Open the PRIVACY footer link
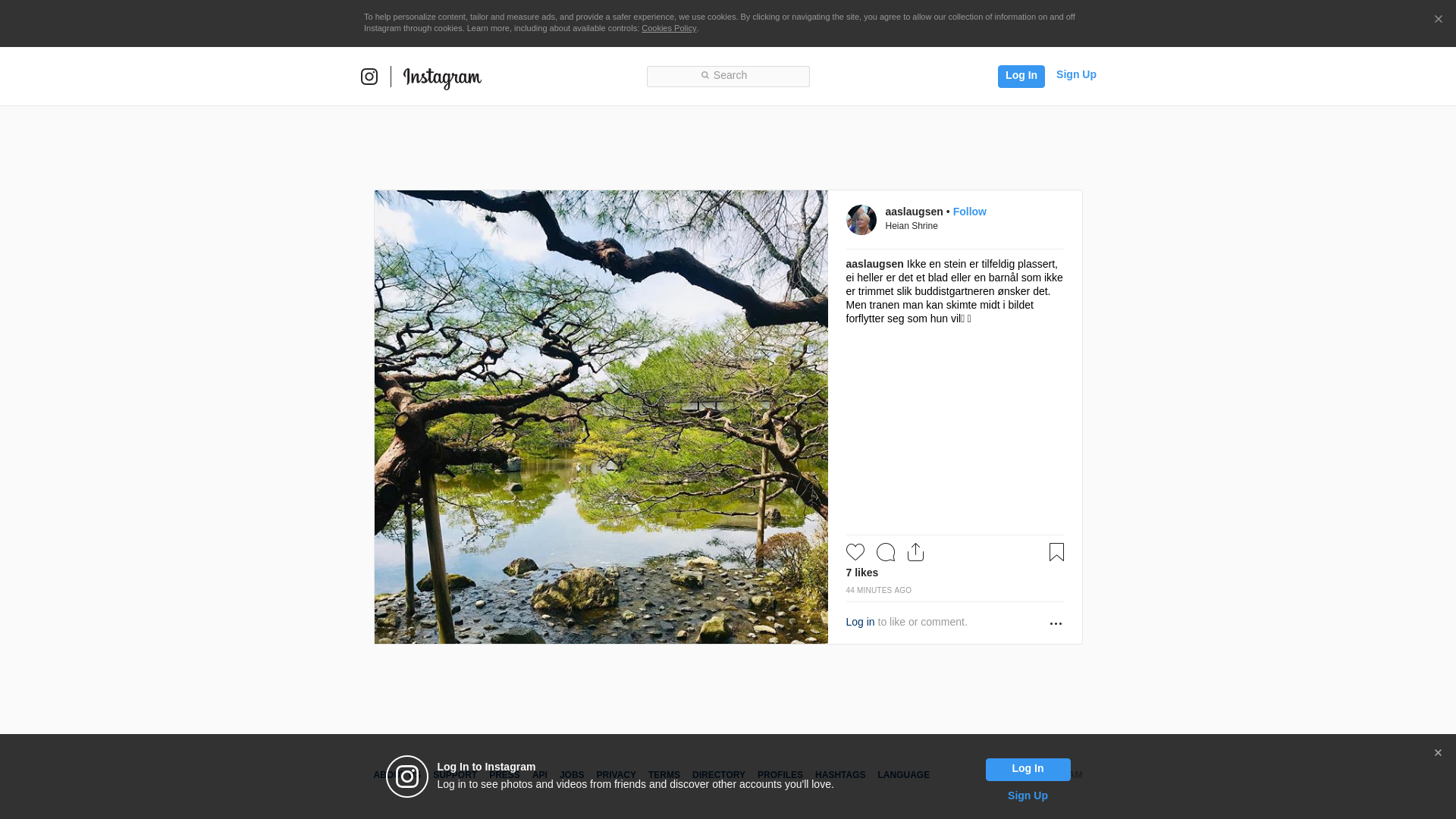Image resolution: width=1456 pixels, height=819 pixels. pos(616,775)
